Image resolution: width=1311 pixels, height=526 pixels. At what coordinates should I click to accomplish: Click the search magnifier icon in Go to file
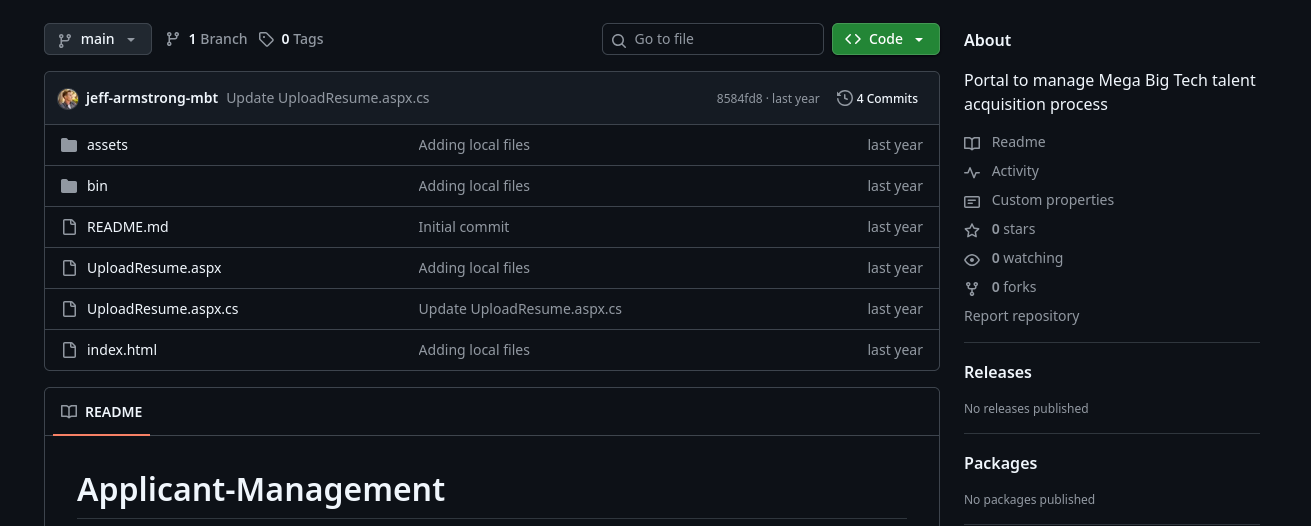coord(620,39)
